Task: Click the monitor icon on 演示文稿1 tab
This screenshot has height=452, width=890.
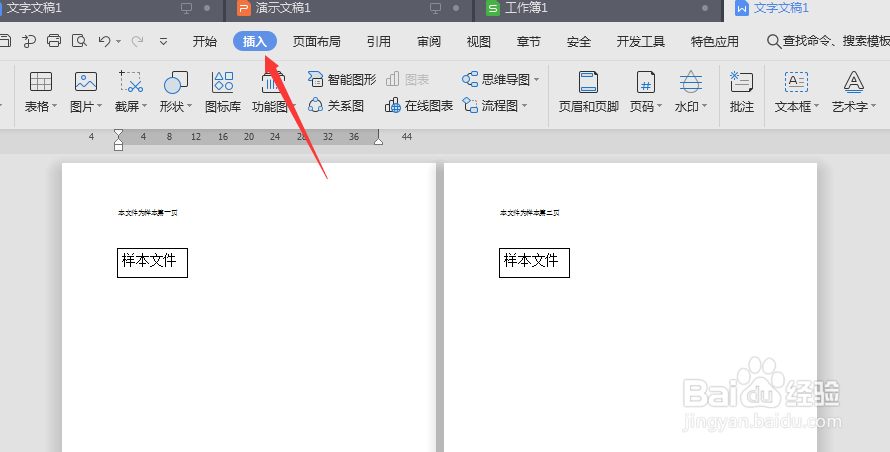Action: tap(436, 8)
